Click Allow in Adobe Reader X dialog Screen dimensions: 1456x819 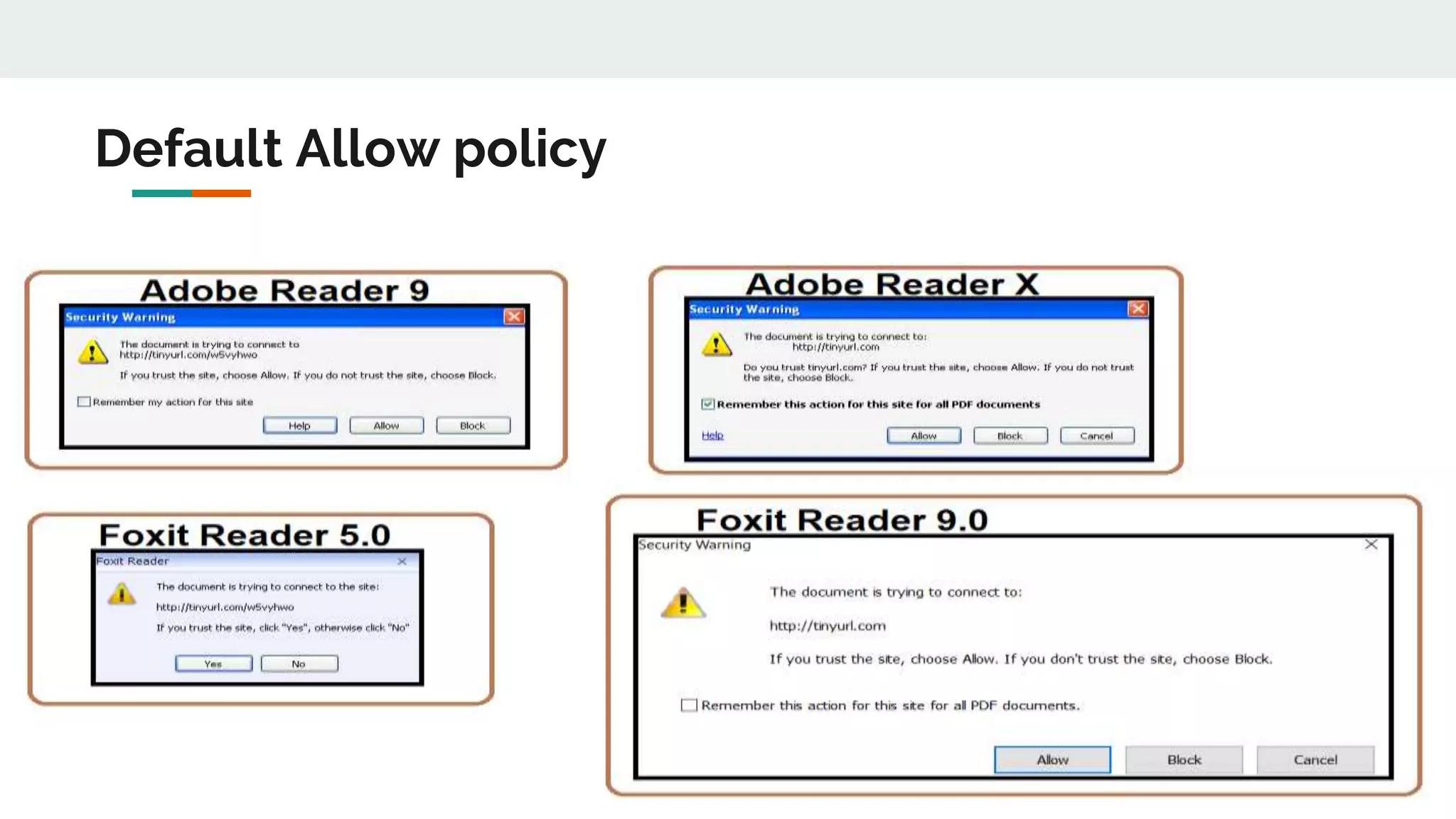pyautogui.click(x=924, y=436)
